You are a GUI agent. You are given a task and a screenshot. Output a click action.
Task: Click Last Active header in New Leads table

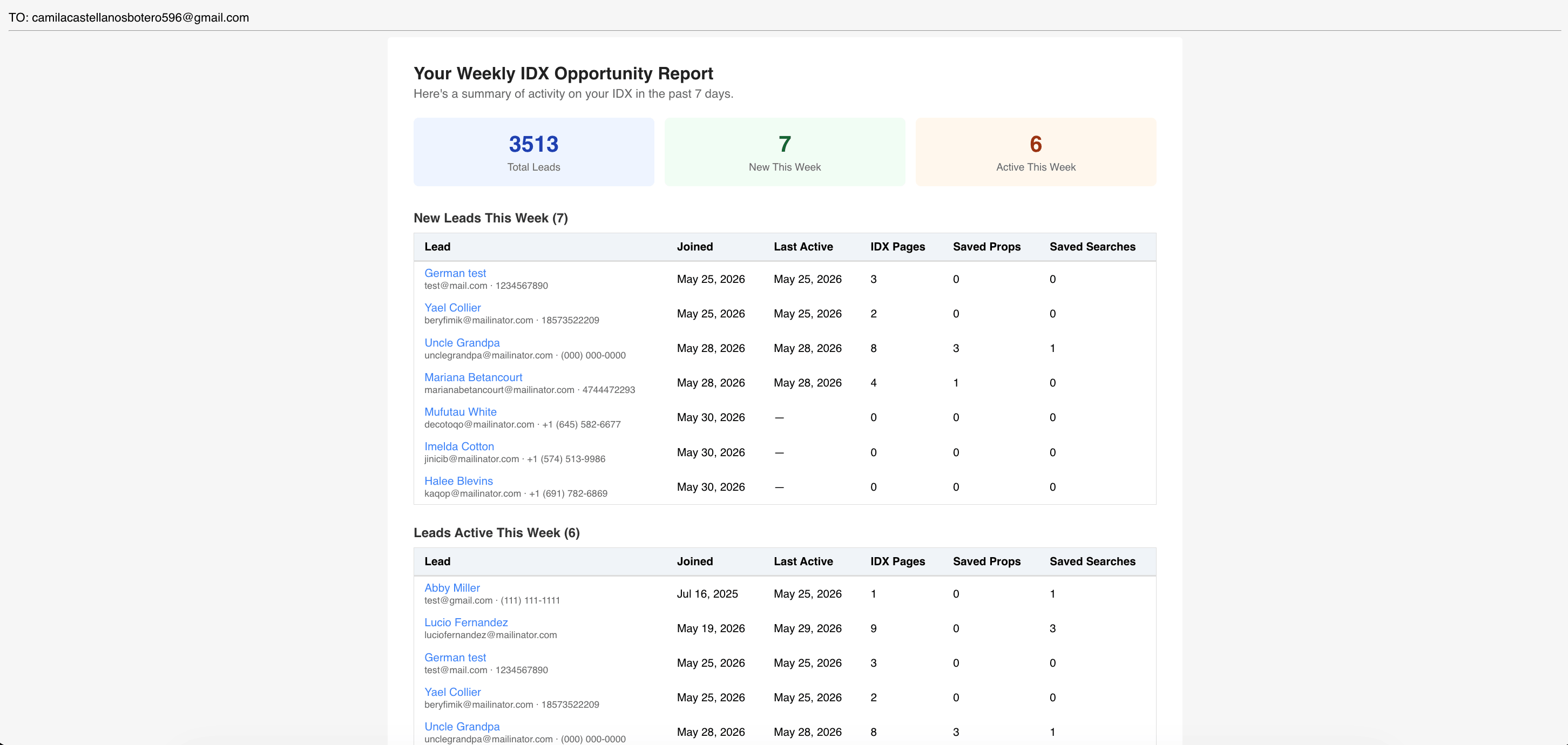tap(803, 247)
